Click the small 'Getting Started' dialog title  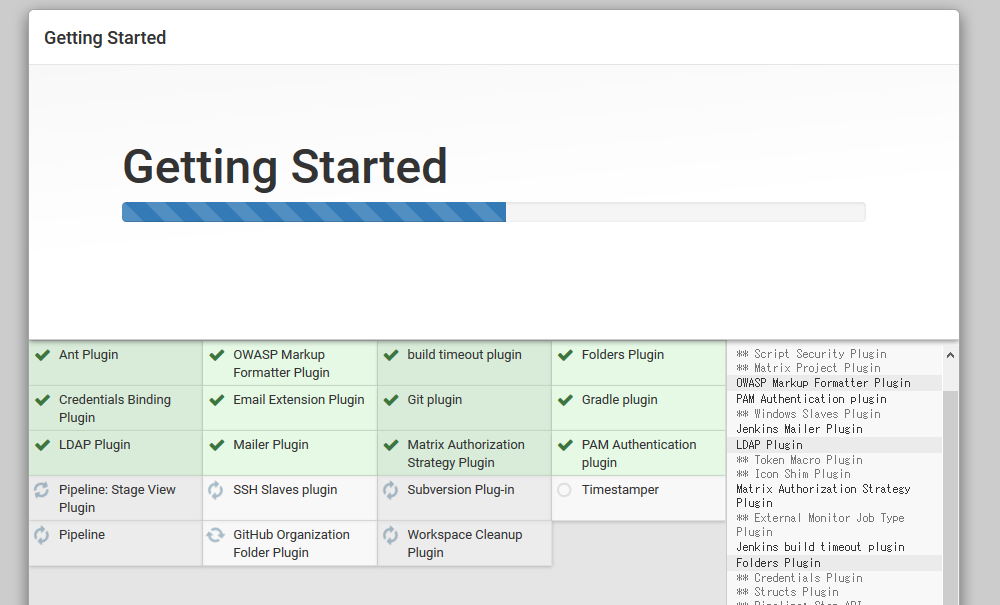105,38
